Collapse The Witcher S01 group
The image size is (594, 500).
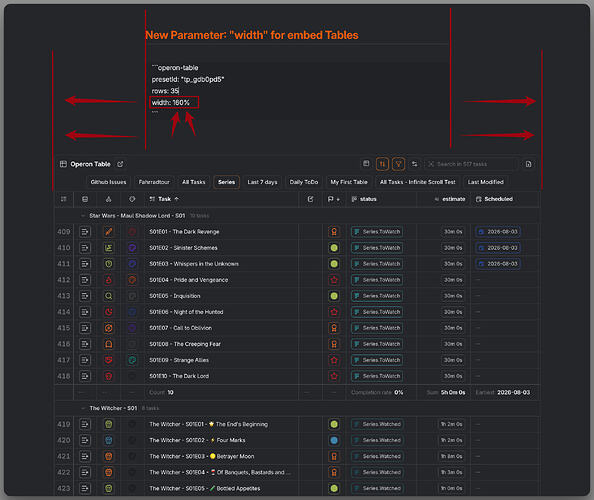point(83,408)
